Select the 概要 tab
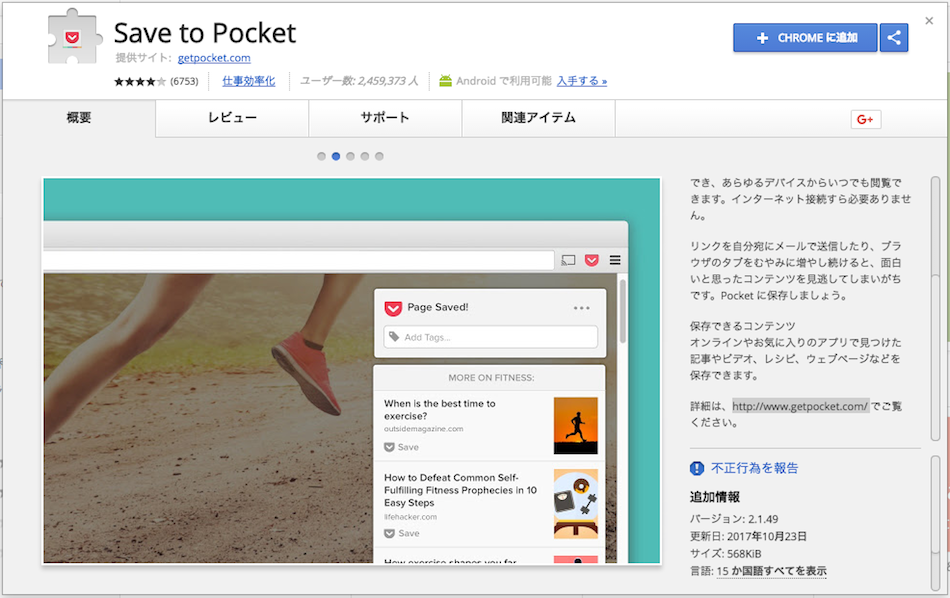Image resolution: width=950 pixels, height=598 pixels. click(79, 118)
